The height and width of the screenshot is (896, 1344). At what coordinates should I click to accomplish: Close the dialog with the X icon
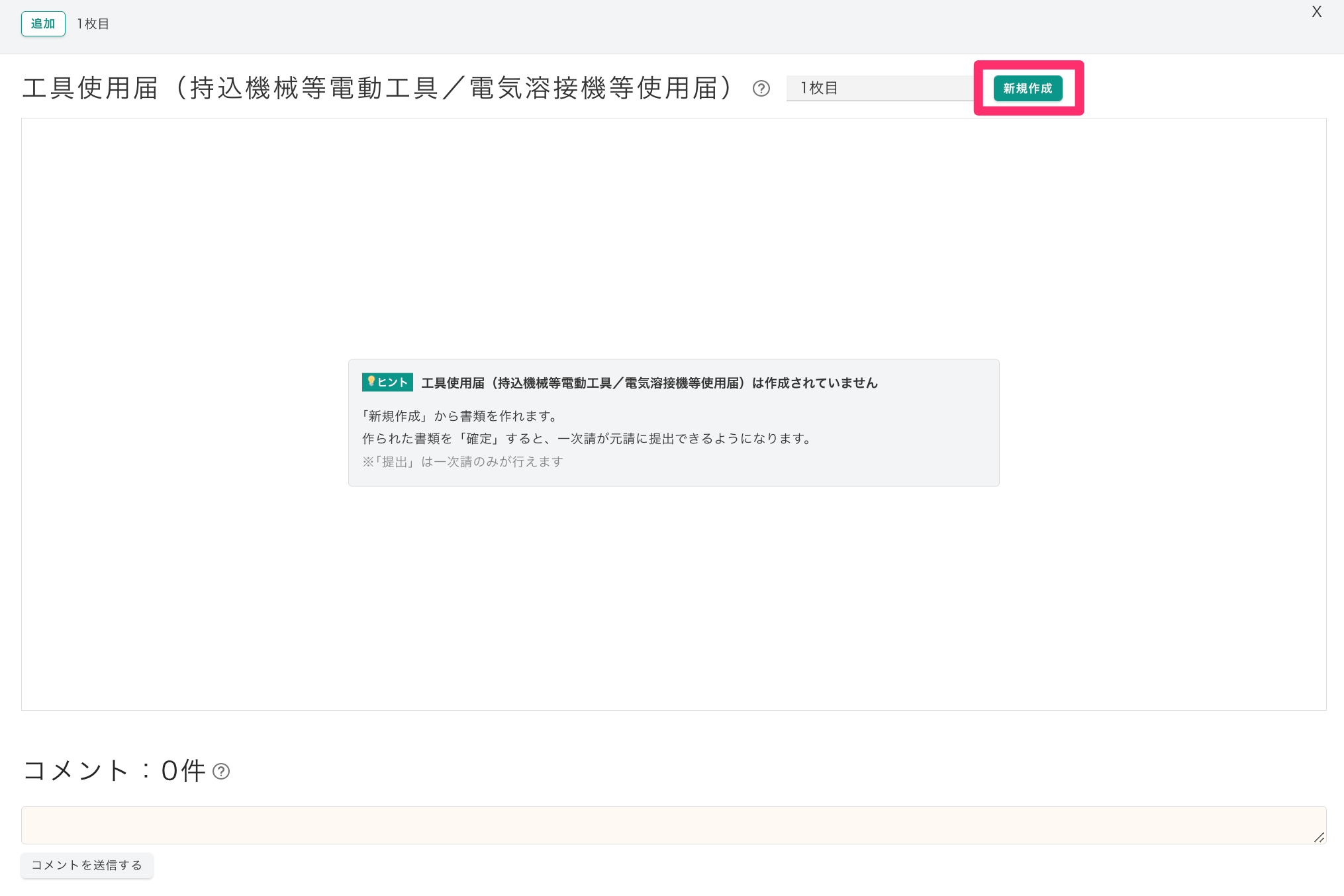pos(1316,12)
